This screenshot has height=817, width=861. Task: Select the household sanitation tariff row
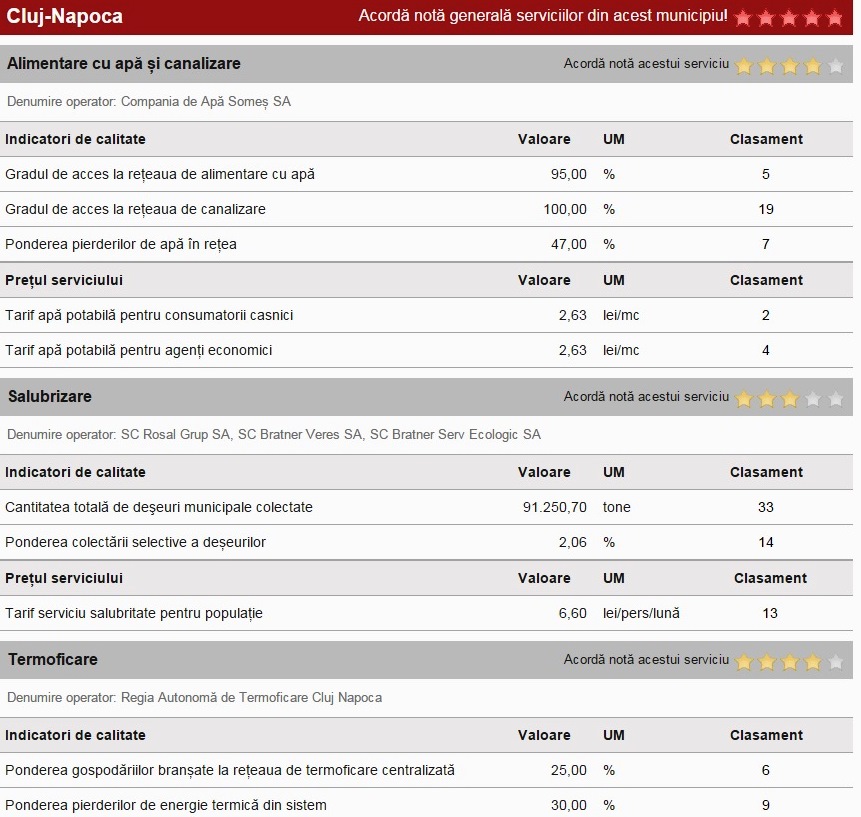134,613
